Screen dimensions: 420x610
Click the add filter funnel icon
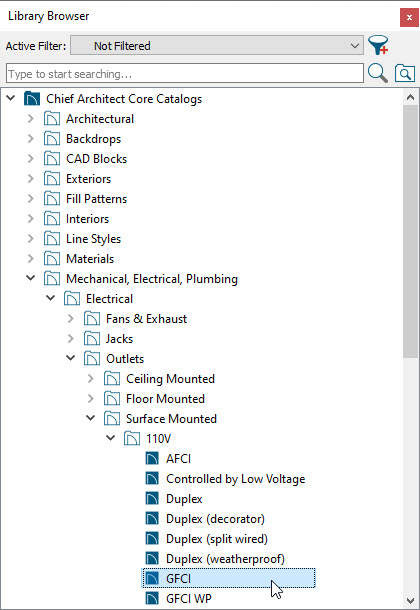click(x=378, y=45)
